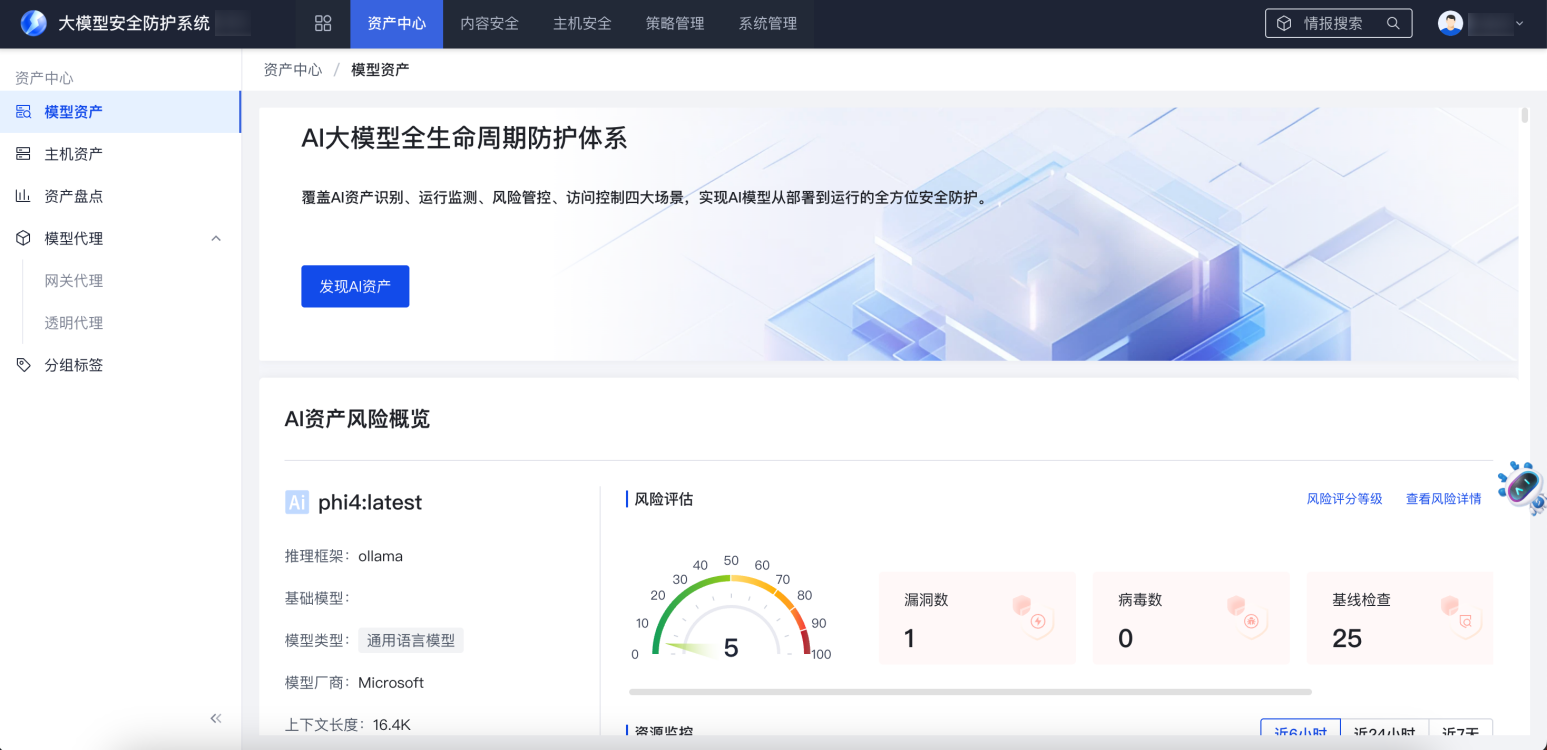Click the magnifier icon in the 情报搜索 box
The height and width of the screenshot is (750, 1547).
[x=1393, y=23]
